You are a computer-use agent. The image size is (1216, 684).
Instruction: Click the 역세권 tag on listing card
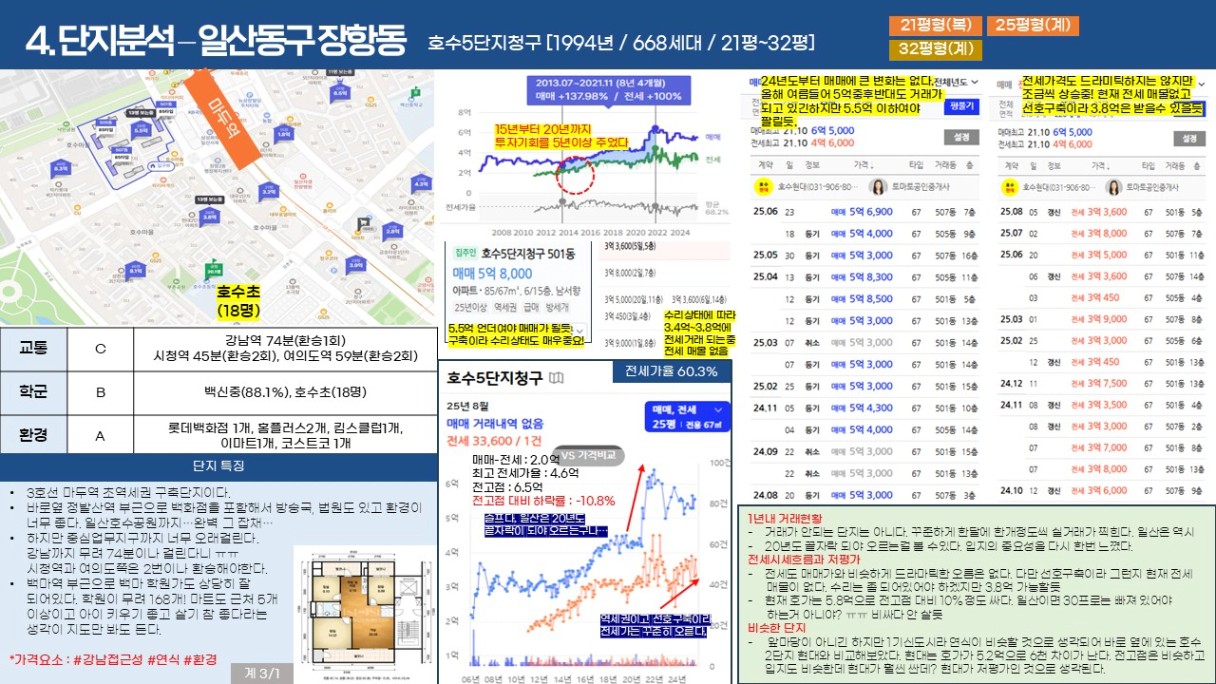[x=506, y=307]
